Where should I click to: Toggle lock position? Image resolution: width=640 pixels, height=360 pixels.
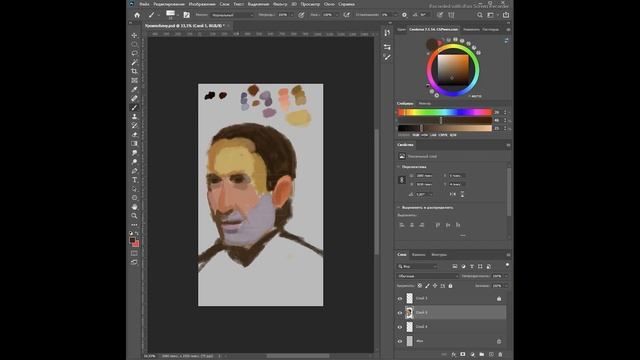tap(435, 286)
